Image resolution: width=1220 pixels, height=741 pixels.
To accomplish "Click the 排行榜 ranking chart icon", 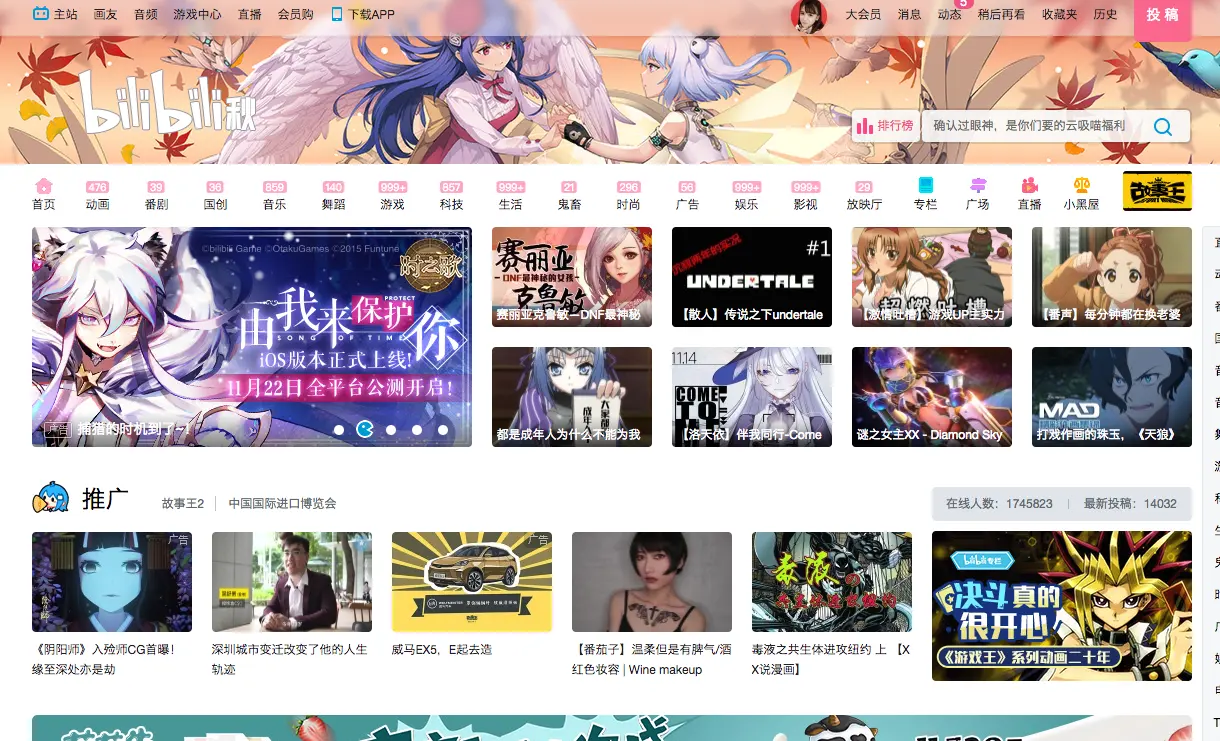I will click(x=864, y=126).
